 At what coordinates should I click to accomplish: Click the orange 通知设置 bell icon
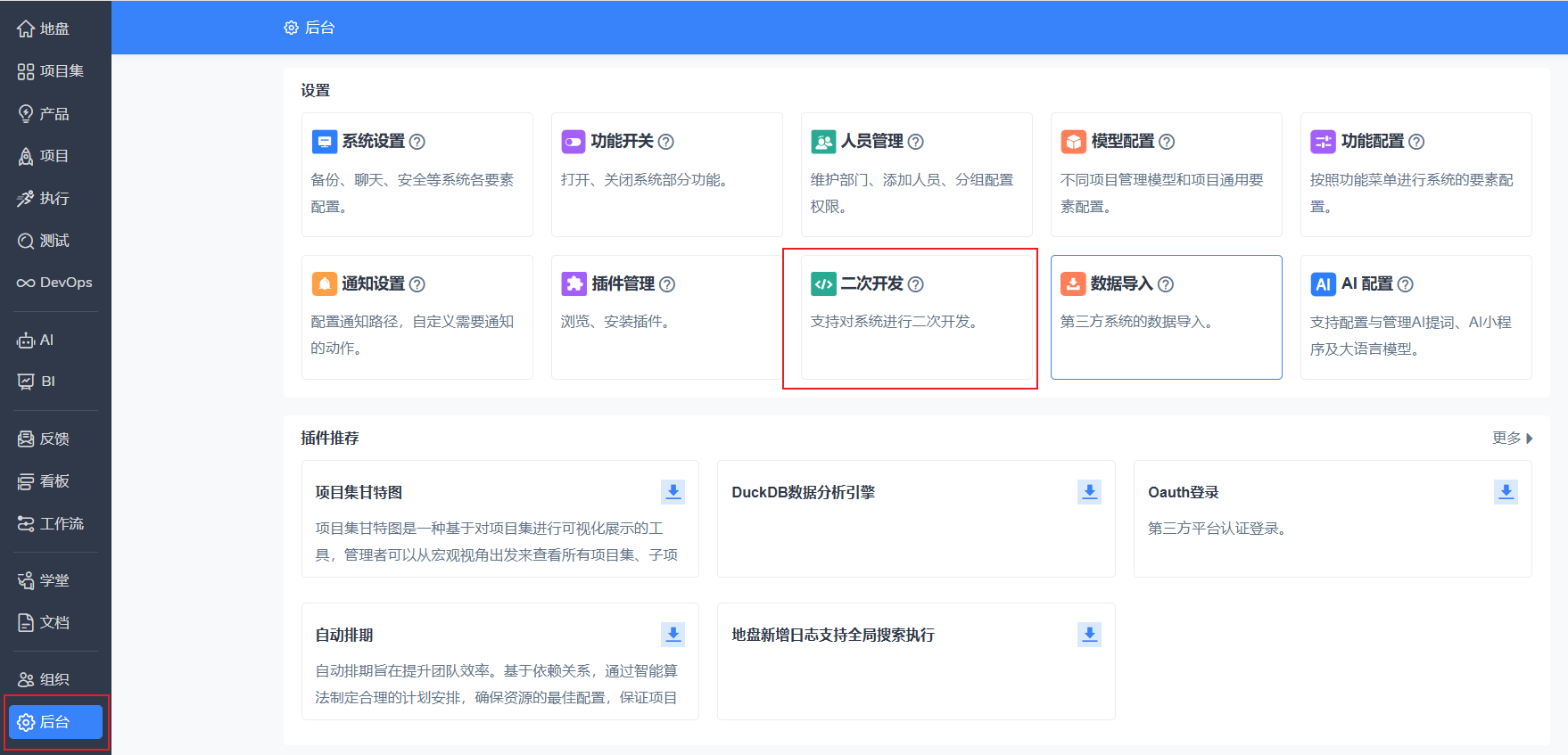pyautogui.click(x=324, y=284)
